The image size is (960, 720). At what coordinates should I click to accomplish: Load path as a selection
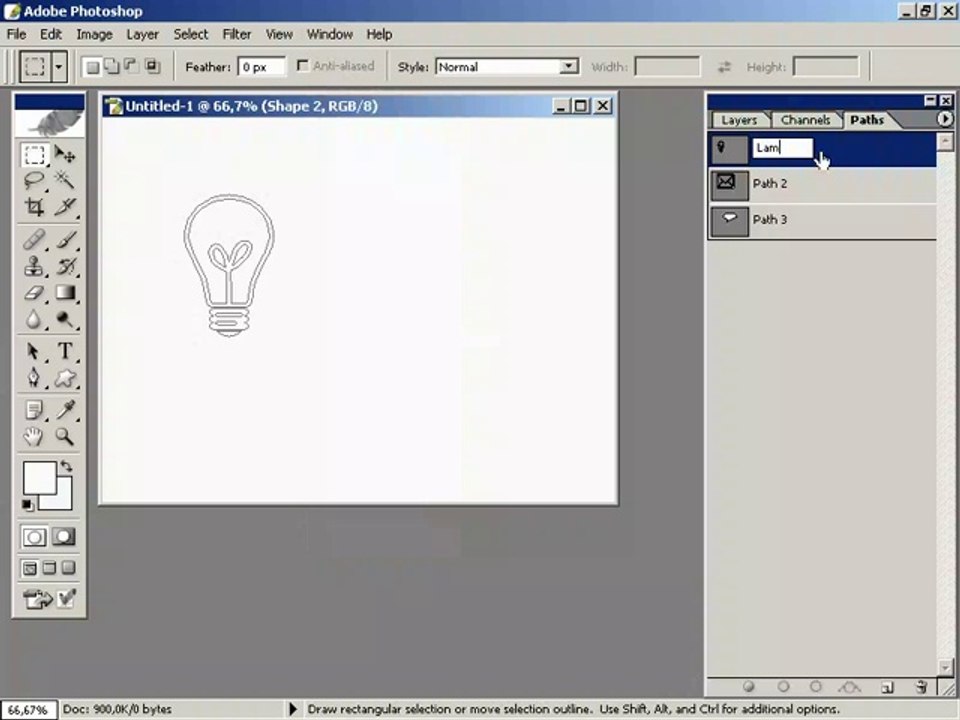[816, 687]
